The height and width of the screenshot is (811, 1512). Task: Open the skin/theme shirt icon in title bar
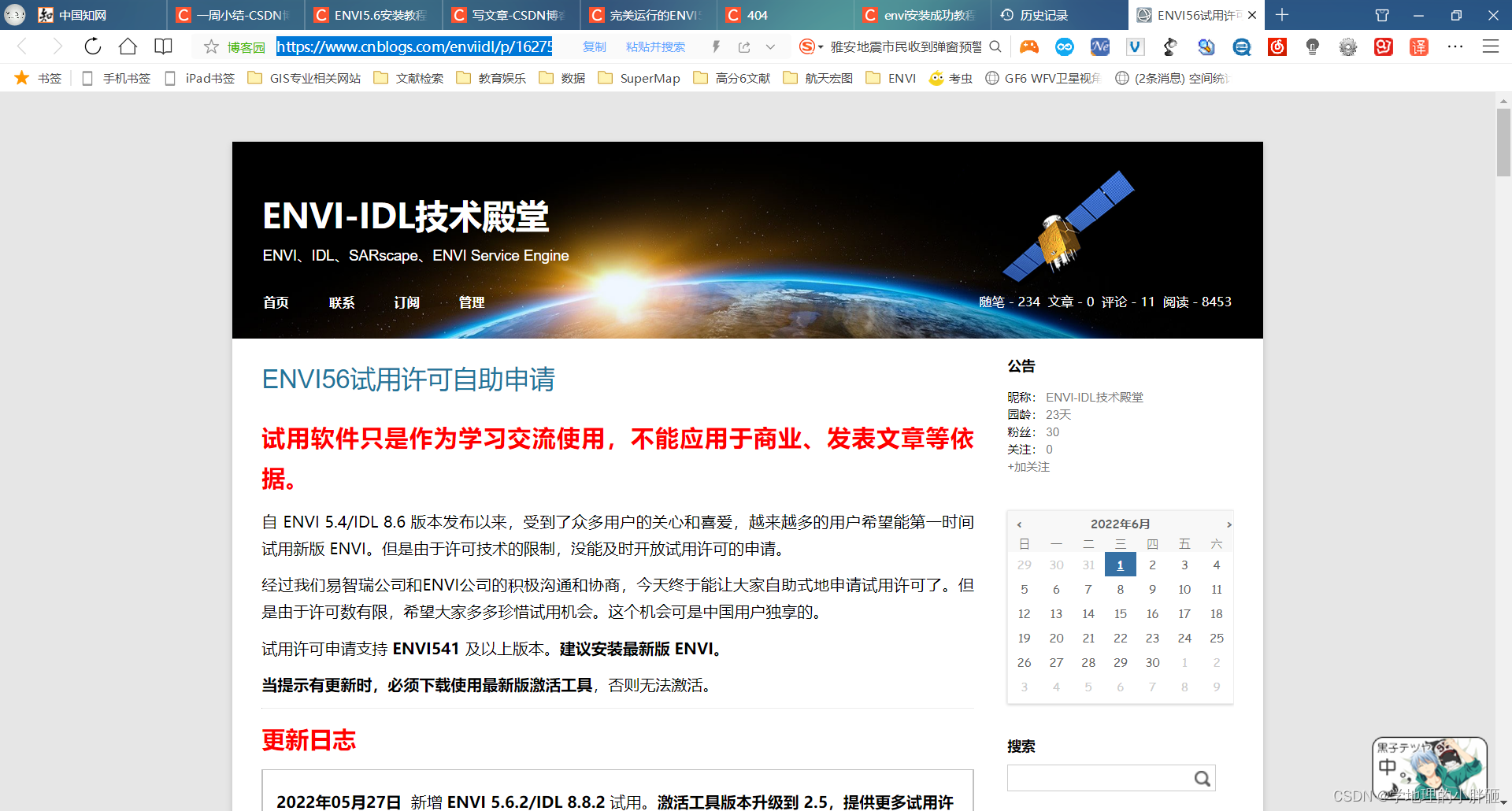[x=1381, y=15]
